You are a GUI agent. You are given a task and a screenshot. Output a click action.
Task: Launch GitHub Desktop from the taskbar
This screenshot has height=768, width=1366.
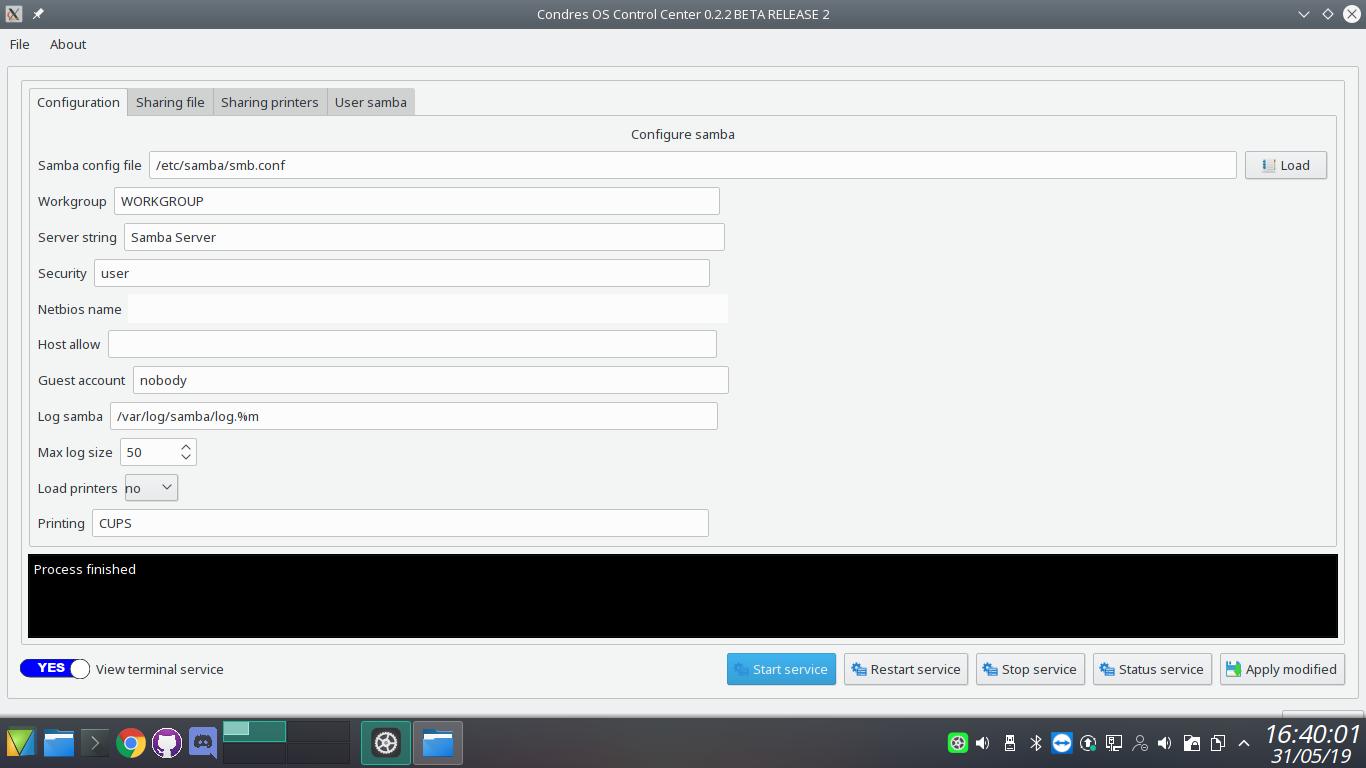(x=167, y=743)
